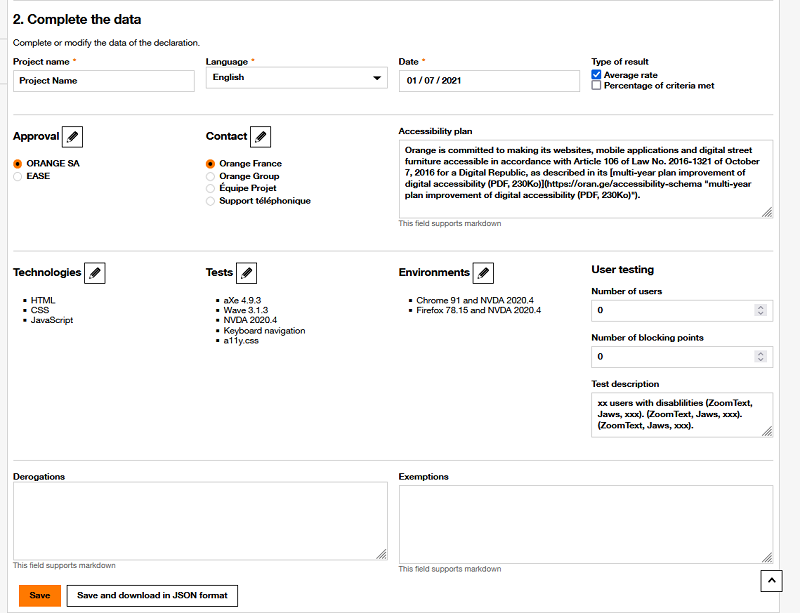Open the Technologies edit pencil icon
800x613 pixels.
tap(94, 272)
